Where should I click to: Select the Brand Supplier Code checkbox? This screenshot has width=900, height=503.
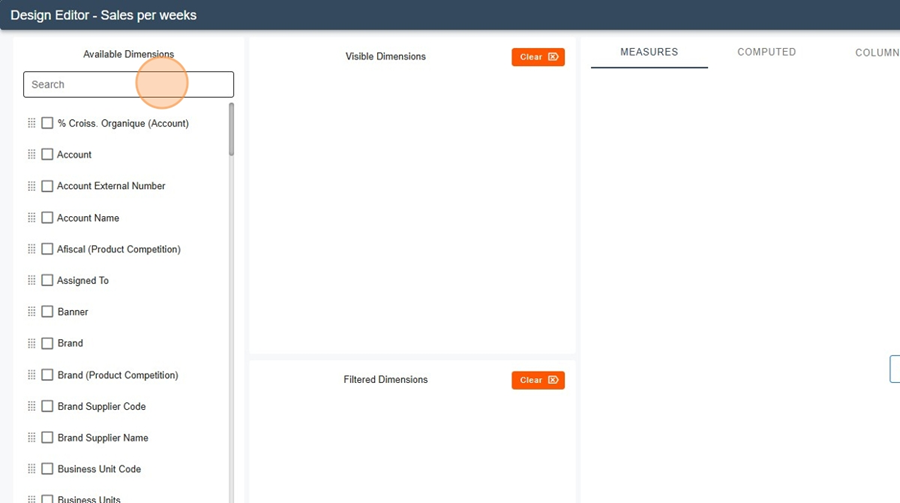(47, 407)
